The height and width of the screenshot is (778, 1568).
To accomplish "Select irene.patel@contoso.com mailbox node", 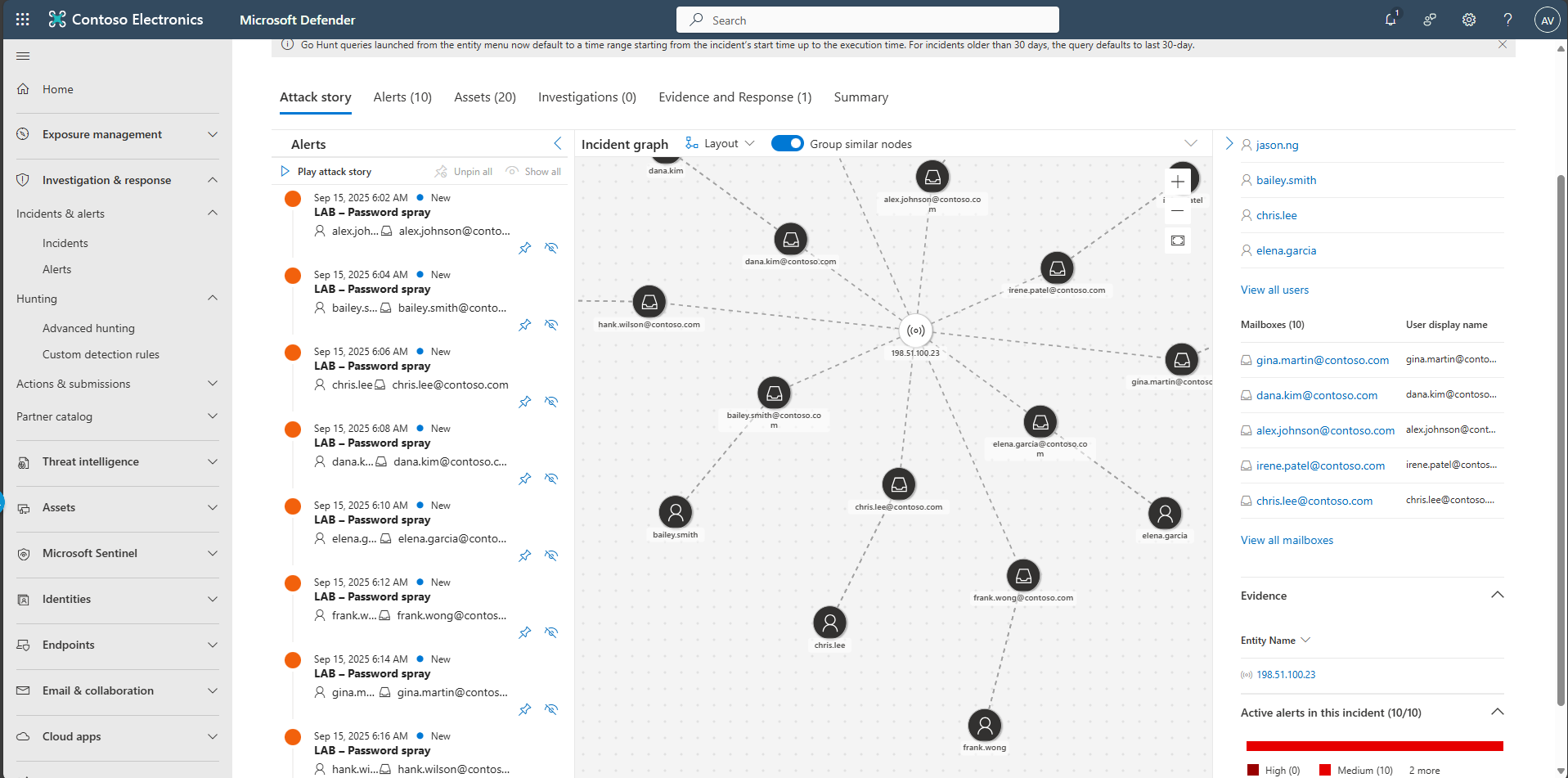I will (1057, 268).
